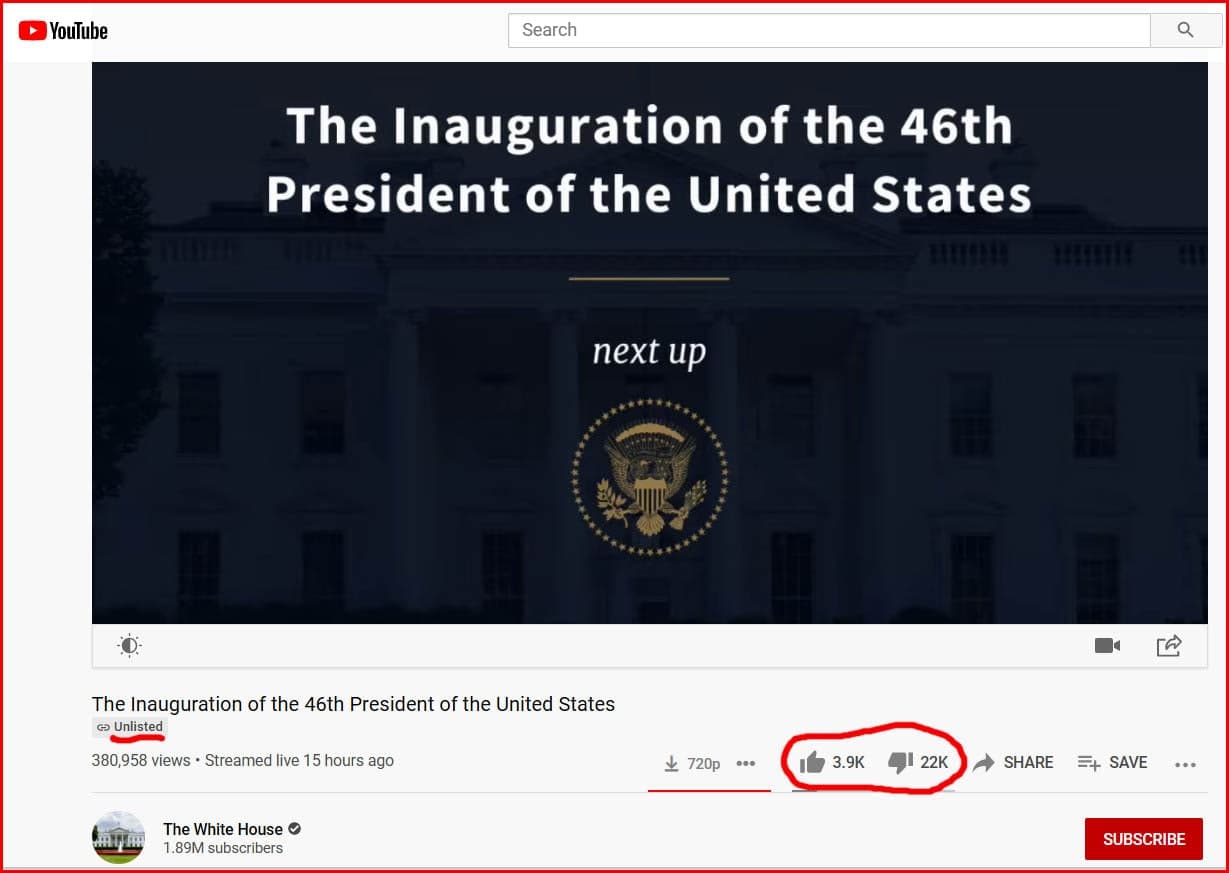Image resolution: width=1229 pixels, height=873 pixels.
Task: Click the verified checkmark badge
Action: point(295,829)
